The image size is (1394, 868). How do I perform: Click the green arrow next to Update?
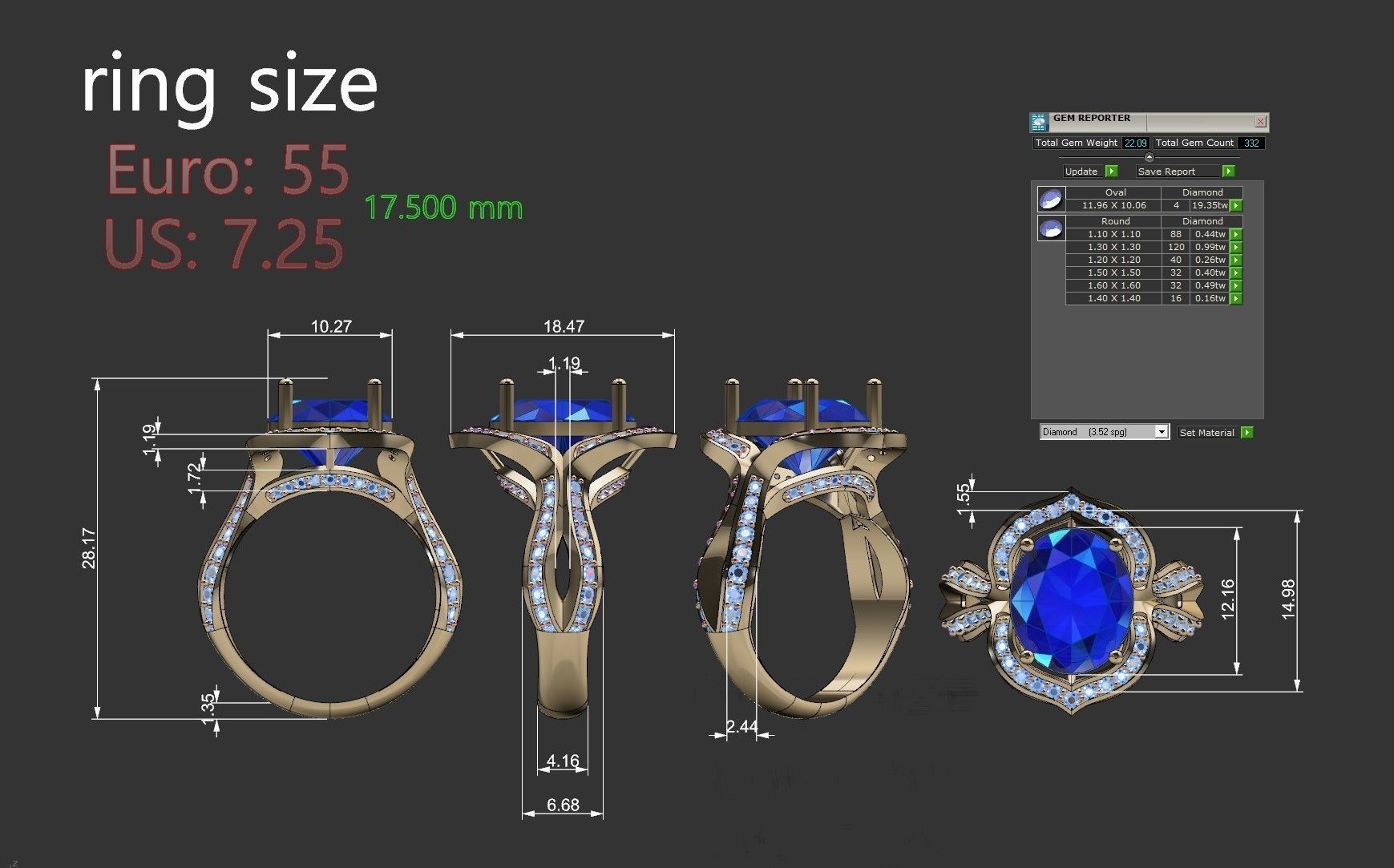[x=1111, y=172]
